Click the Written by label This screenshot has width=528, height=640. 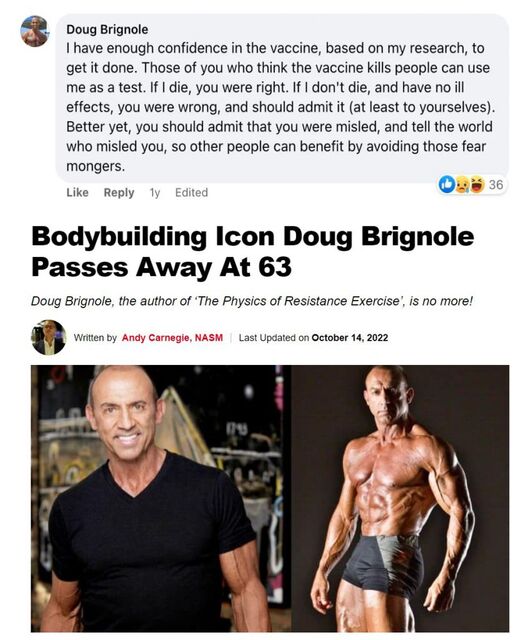click(95, 338)
